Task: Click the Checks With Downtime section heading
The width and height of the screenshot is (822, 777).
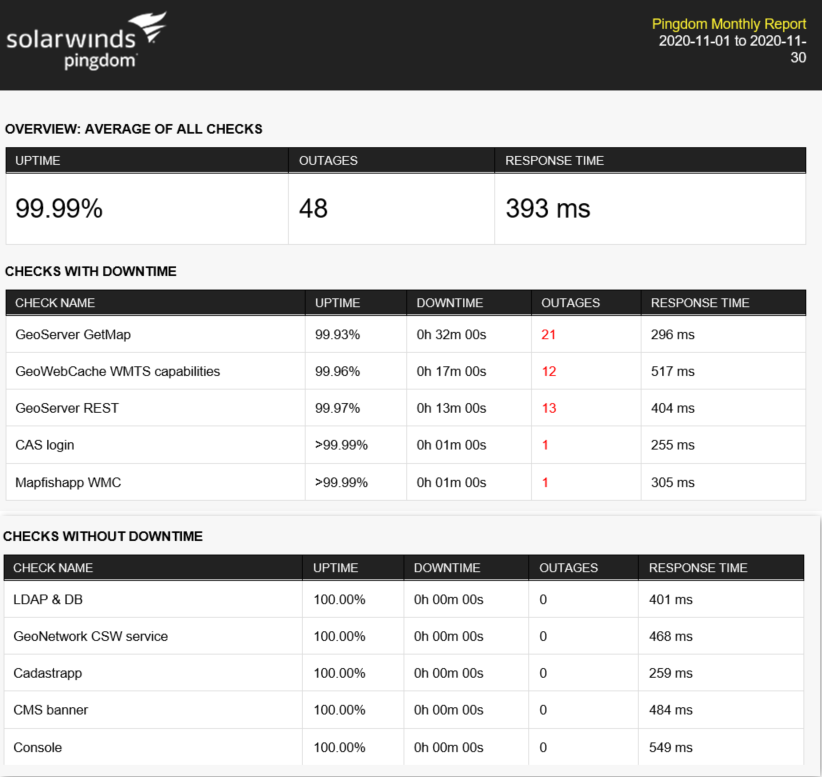Action: click(x=91, y=271)
